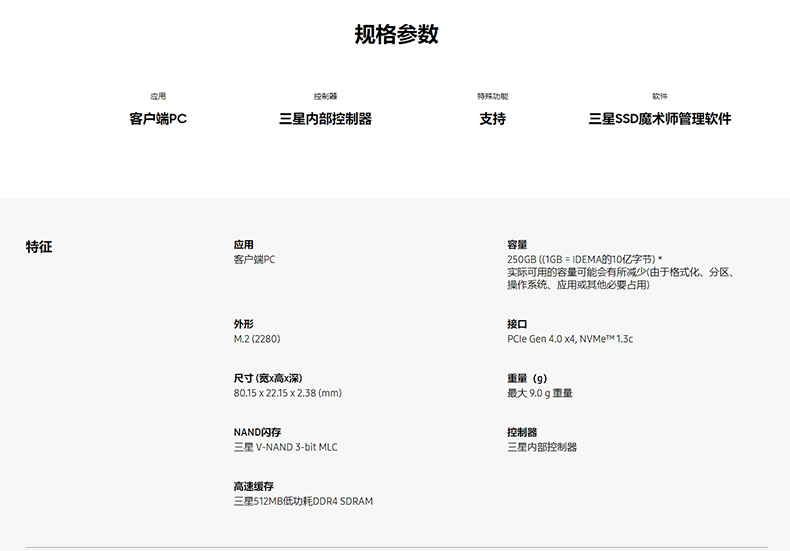Click the 重量 (g) label

[527, 378]
